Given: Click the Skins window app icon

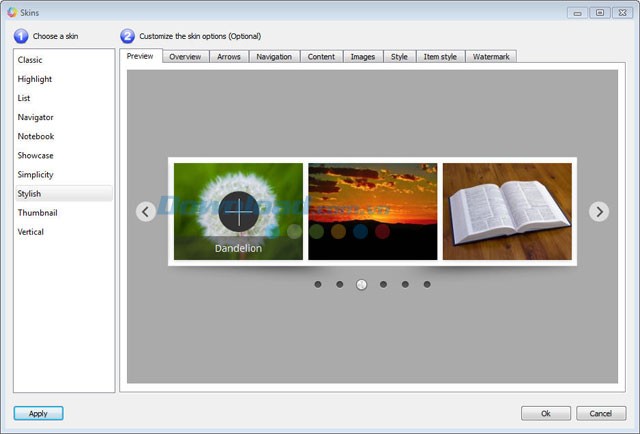Looking at the screenshot, I should (12, 12).
